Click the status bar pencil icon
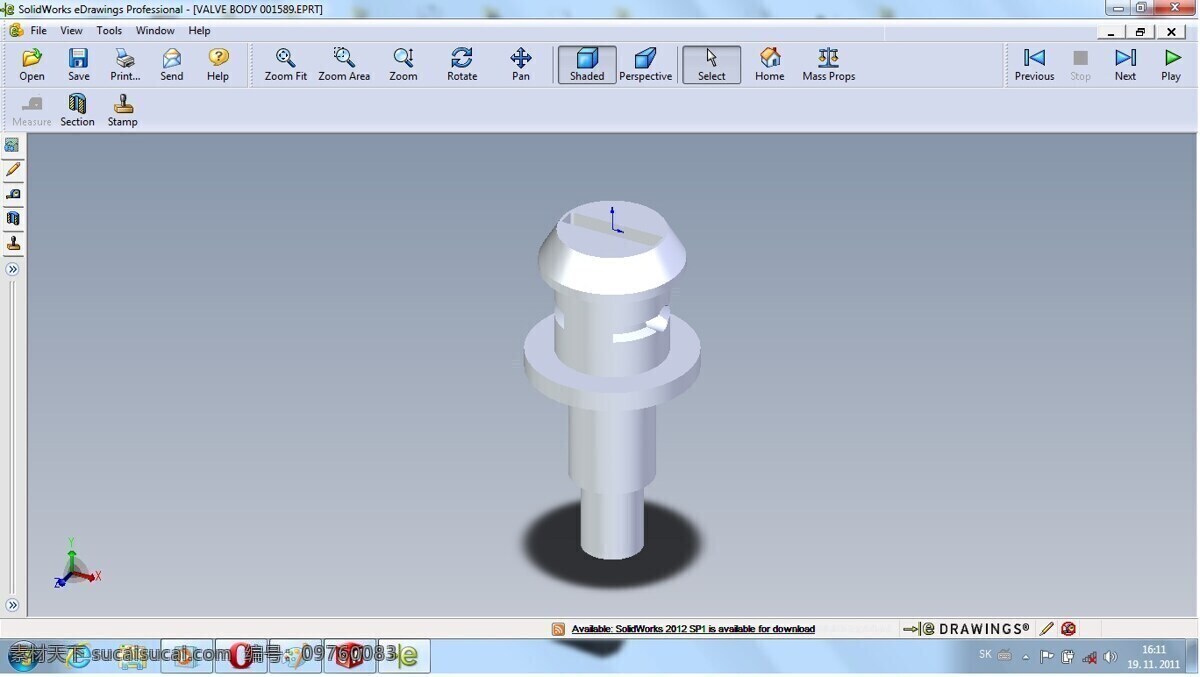The width and height of the screenshot is (1200, 677). point(1047,629)
